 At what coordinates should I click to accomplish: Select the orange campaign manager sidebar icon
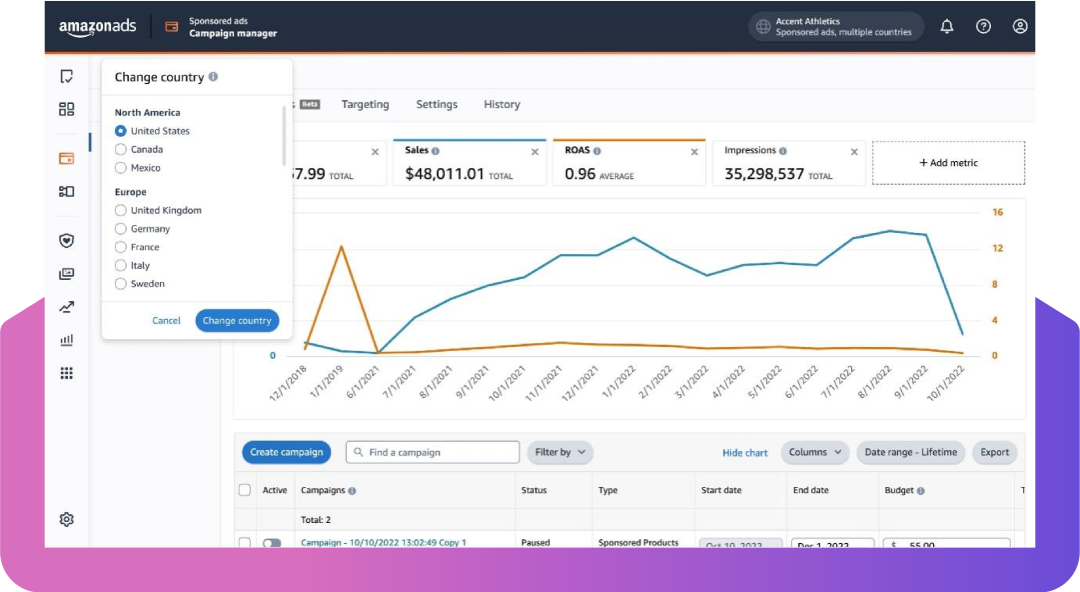(x=66, y=159)
